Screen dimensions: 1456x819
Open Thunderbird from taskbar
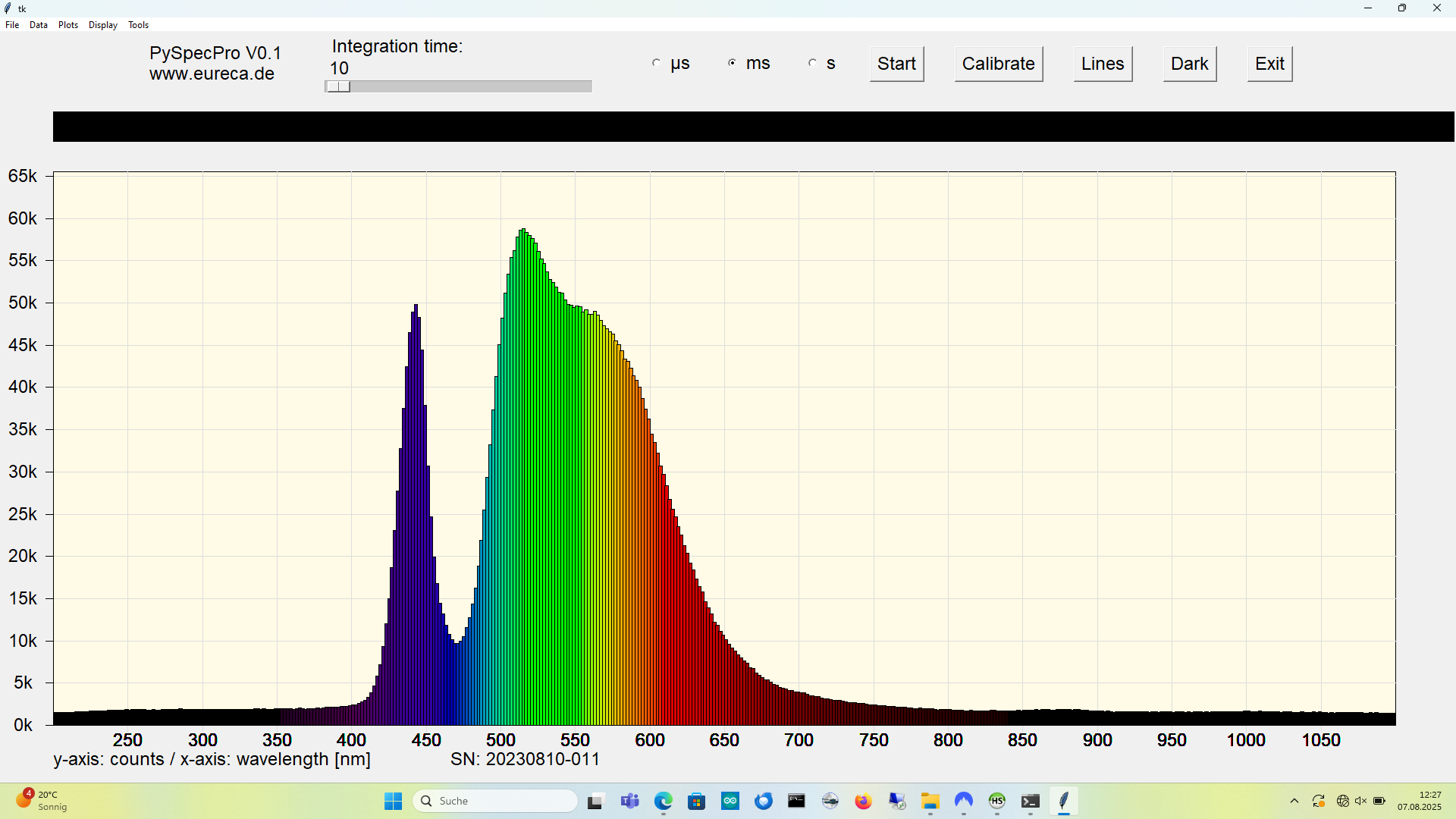tap(763, 801)
